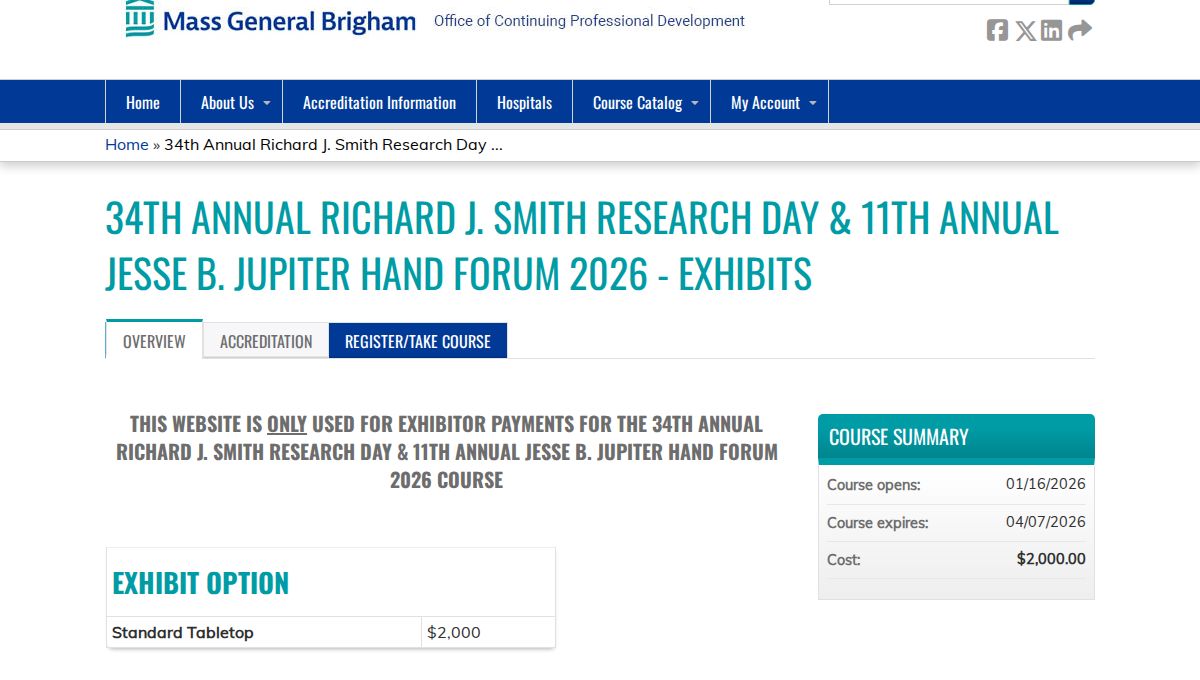Click the 34th Annual breadcrumb text
This screenshot has width=1200, height=680.
point(333,144)
